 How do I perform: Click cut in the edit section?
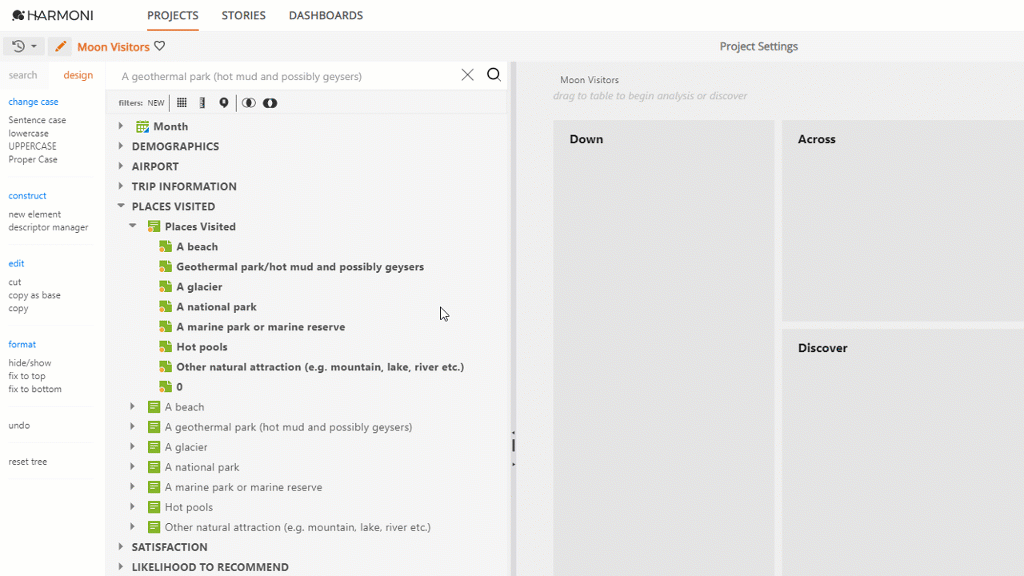15,282
